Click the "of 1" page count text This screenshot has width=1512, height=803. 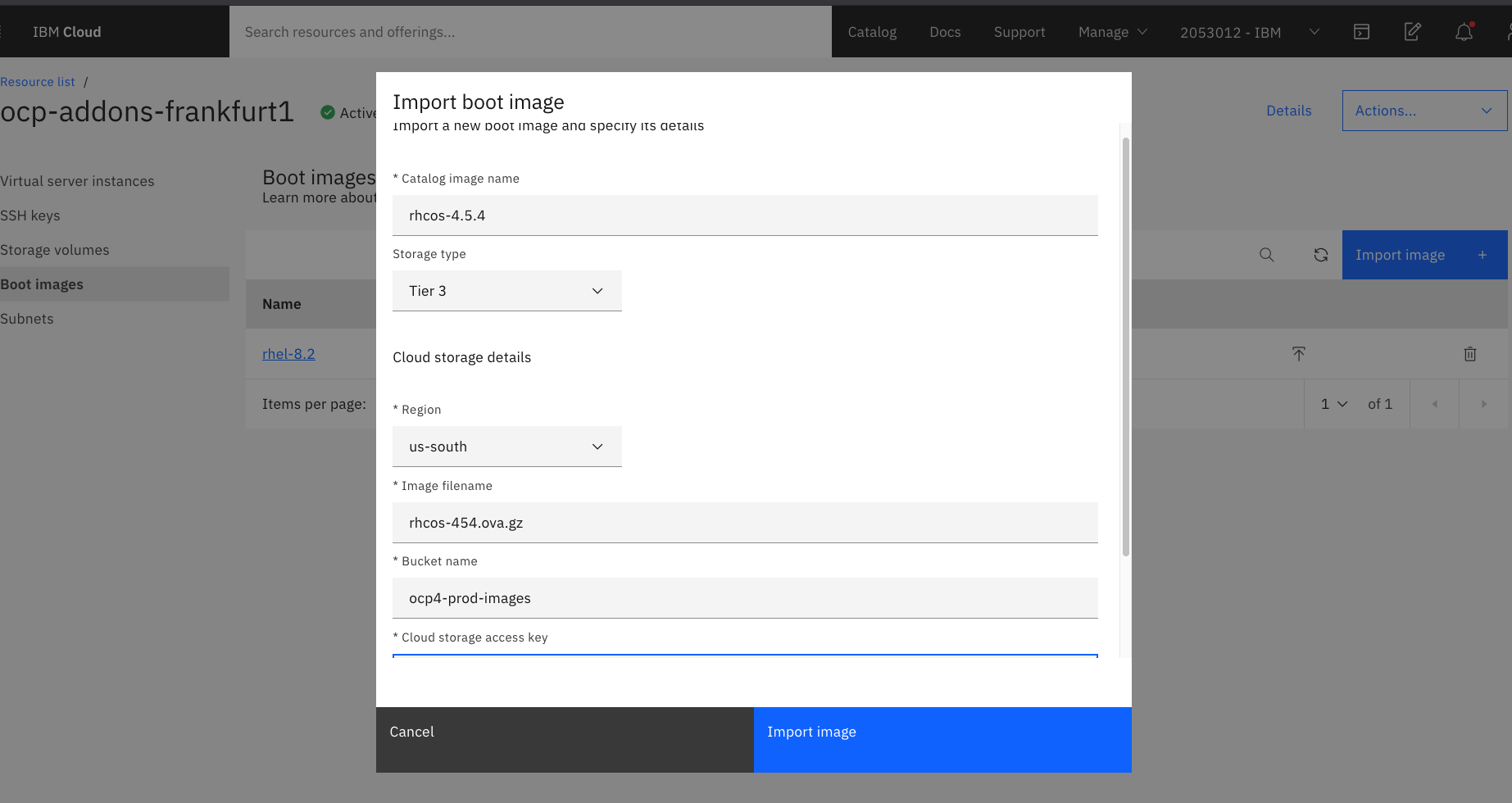(x=1380, y=404)
